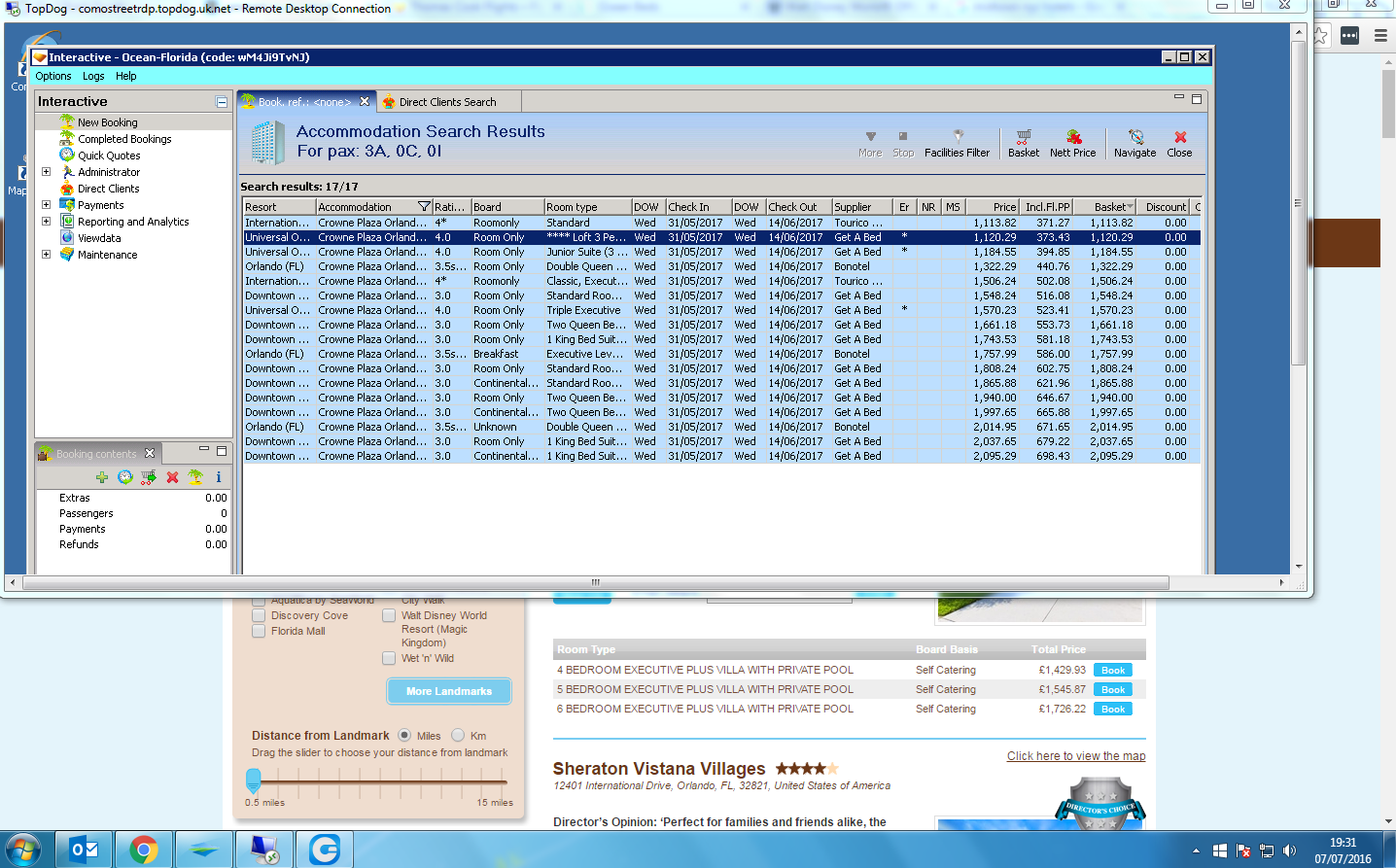Book the 4 bedroom executive plus villa
This screenshot has width=1396, height=868.
(x=1113, y=671)
